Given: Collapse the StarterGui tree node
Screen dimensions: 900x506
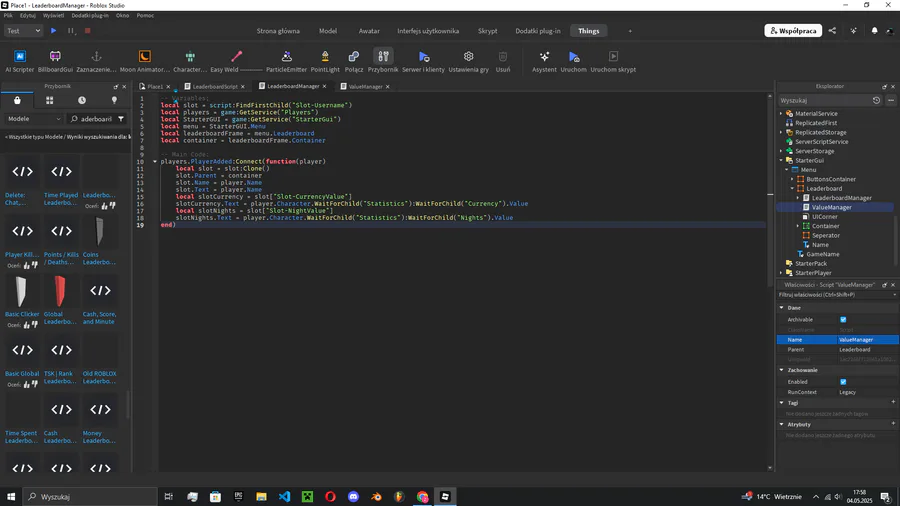Looking at the screenshot, I should [x=781, y=161].
